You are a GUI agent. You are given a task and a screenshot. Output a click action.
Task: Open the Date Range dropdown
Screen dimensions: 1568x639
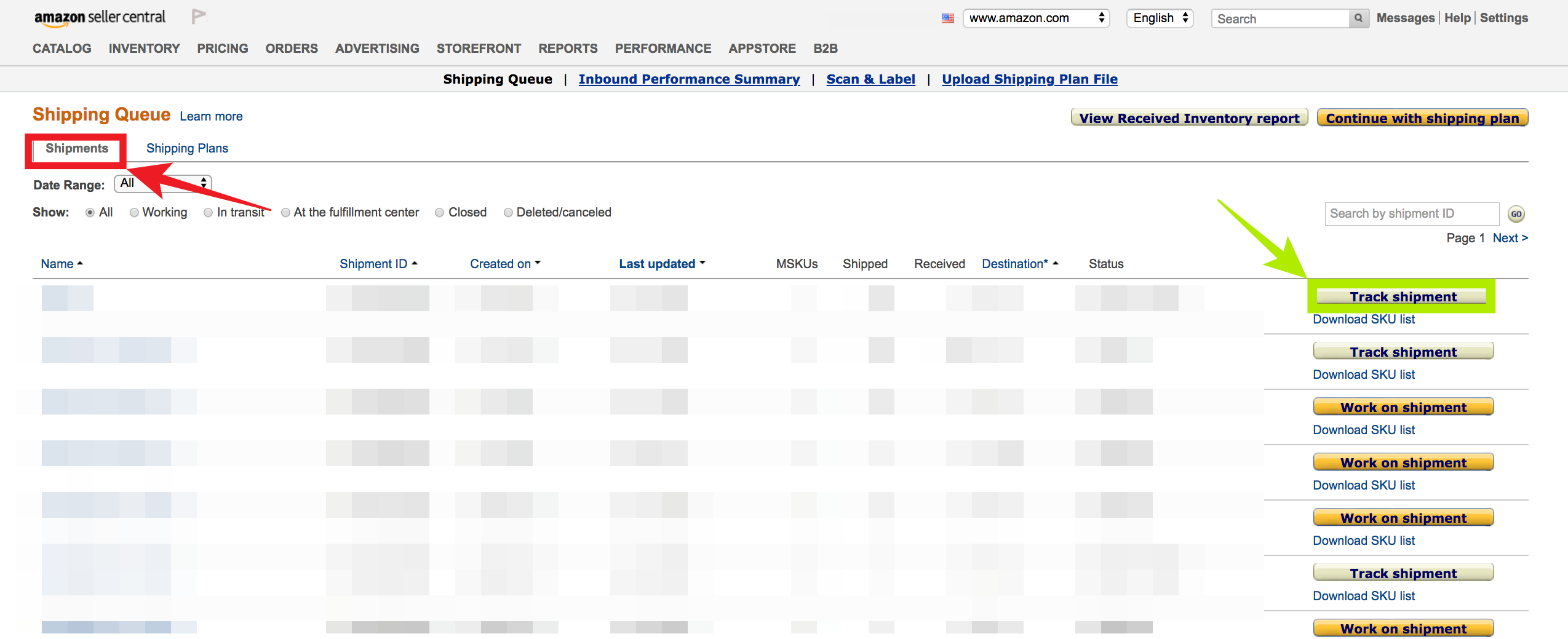163,183
